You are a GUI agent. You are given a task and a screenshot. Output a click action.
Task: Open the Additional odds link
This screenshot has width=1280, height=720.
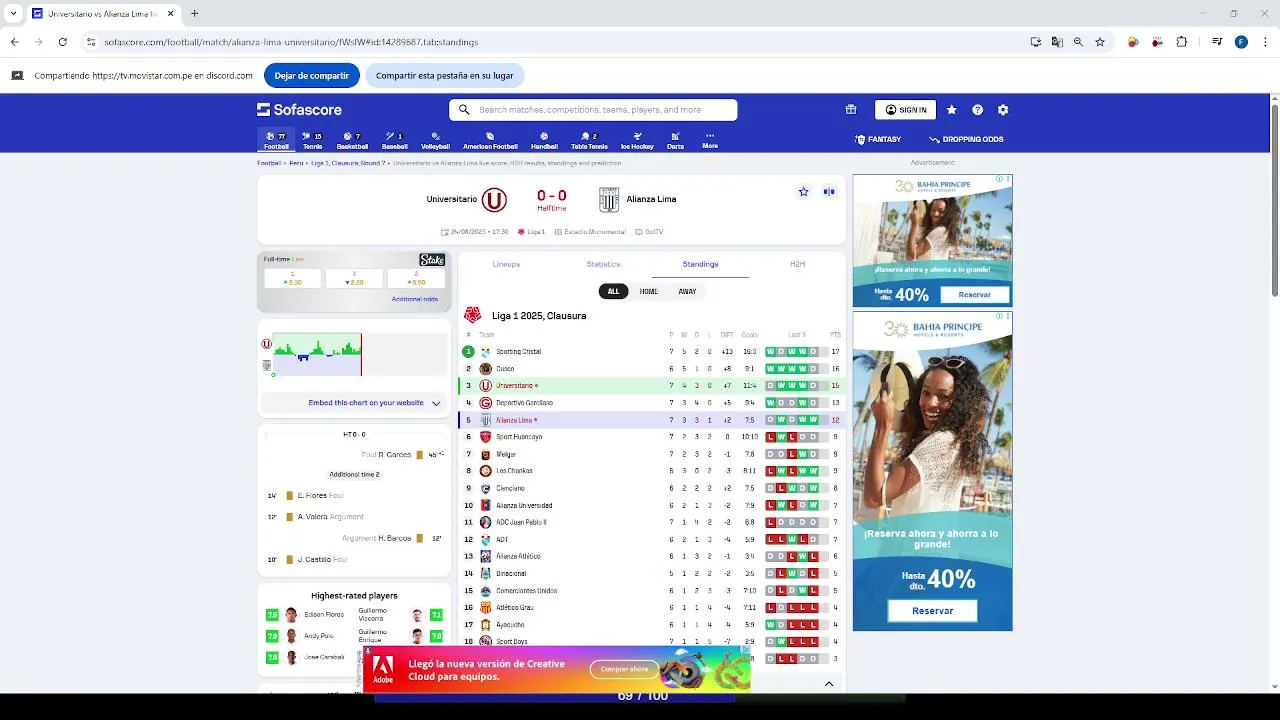tap(415, 299)
